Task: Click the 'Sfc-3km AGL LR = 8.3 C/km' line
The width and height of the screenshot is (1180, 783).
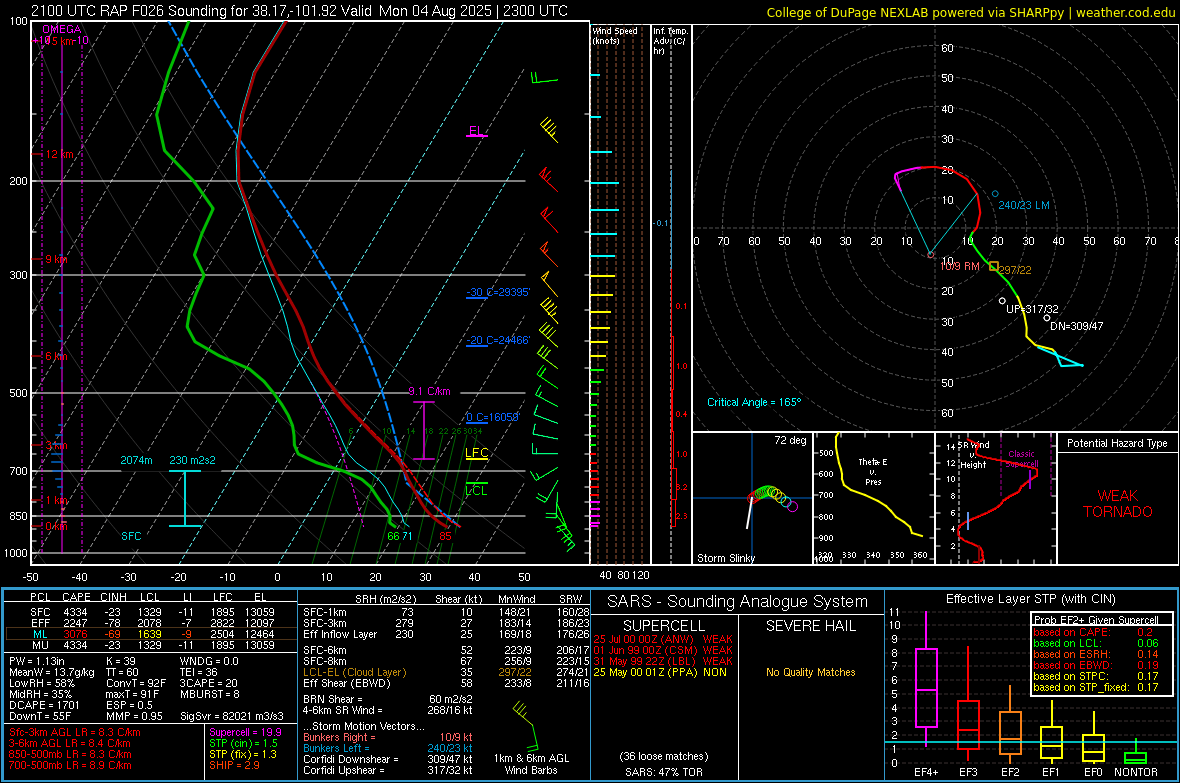Action: point(75,732)
